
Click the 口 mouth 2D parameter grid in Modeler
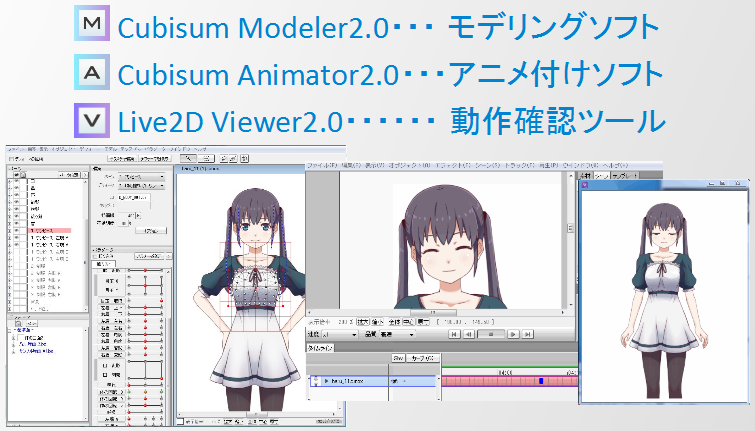click(x=145, y=370)
